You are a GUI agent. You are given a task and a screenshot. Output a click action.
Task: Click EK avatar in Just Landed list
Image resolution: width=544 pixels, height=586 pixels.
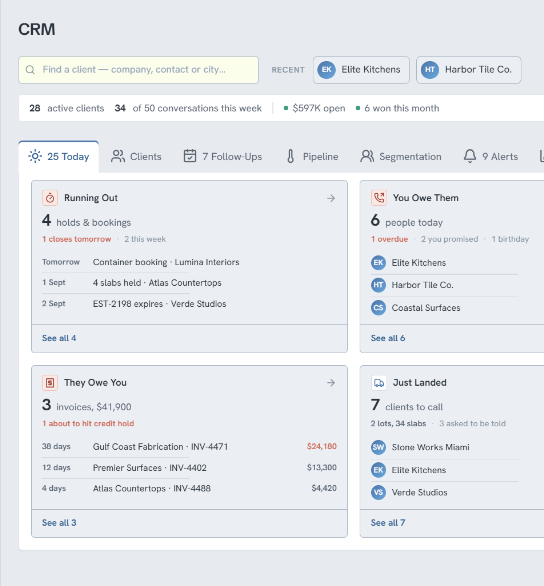click(x=378, y=470)
